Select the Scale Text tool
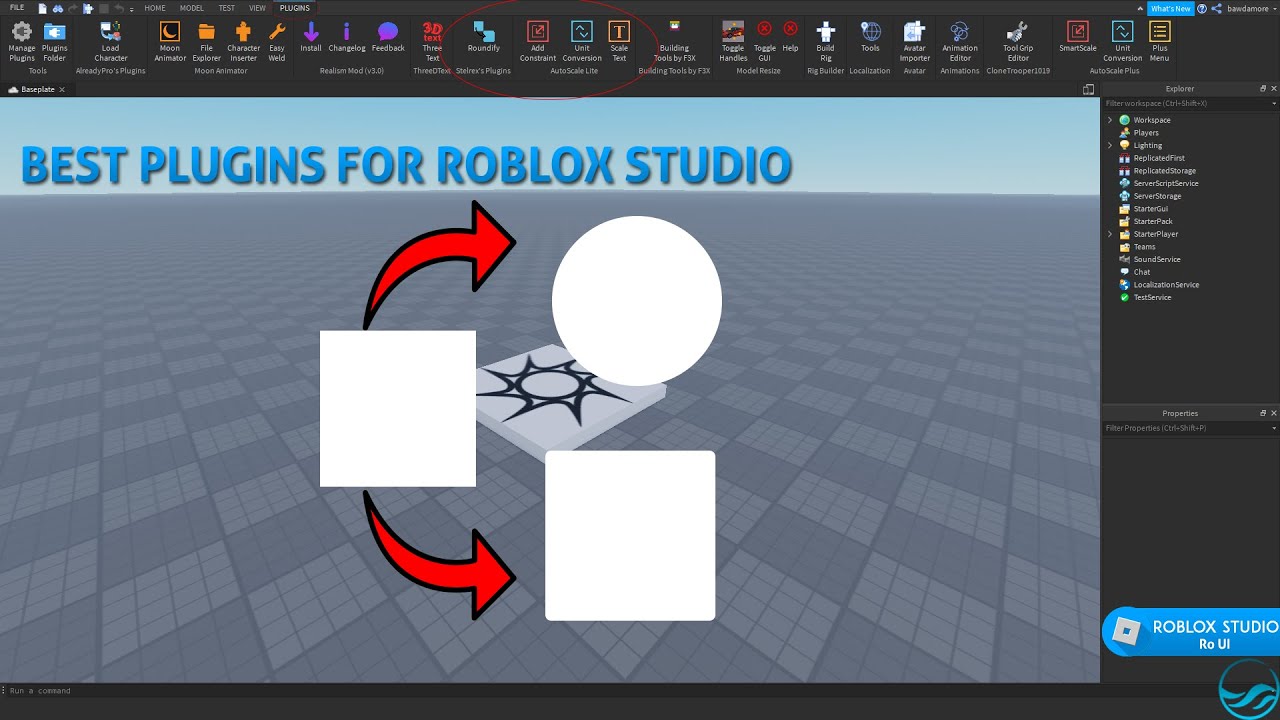 coord(619,42)
